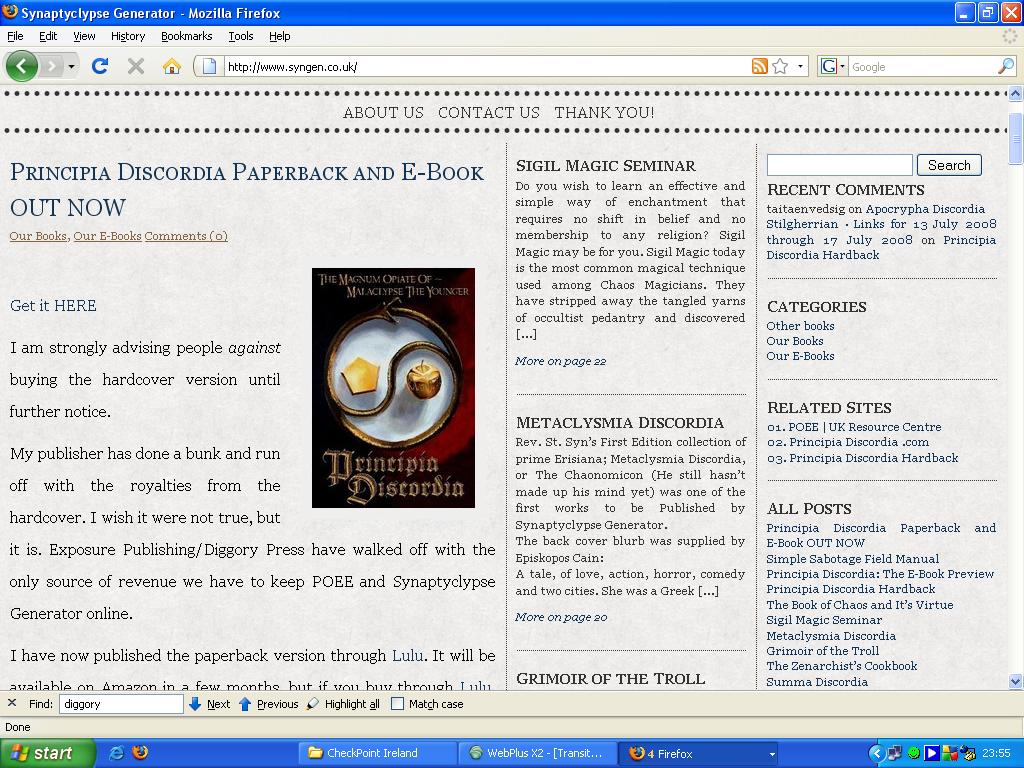This screenshot has width=1024, height=768.
Task: Focus the Google search box
Action: [x=922, y=67]
